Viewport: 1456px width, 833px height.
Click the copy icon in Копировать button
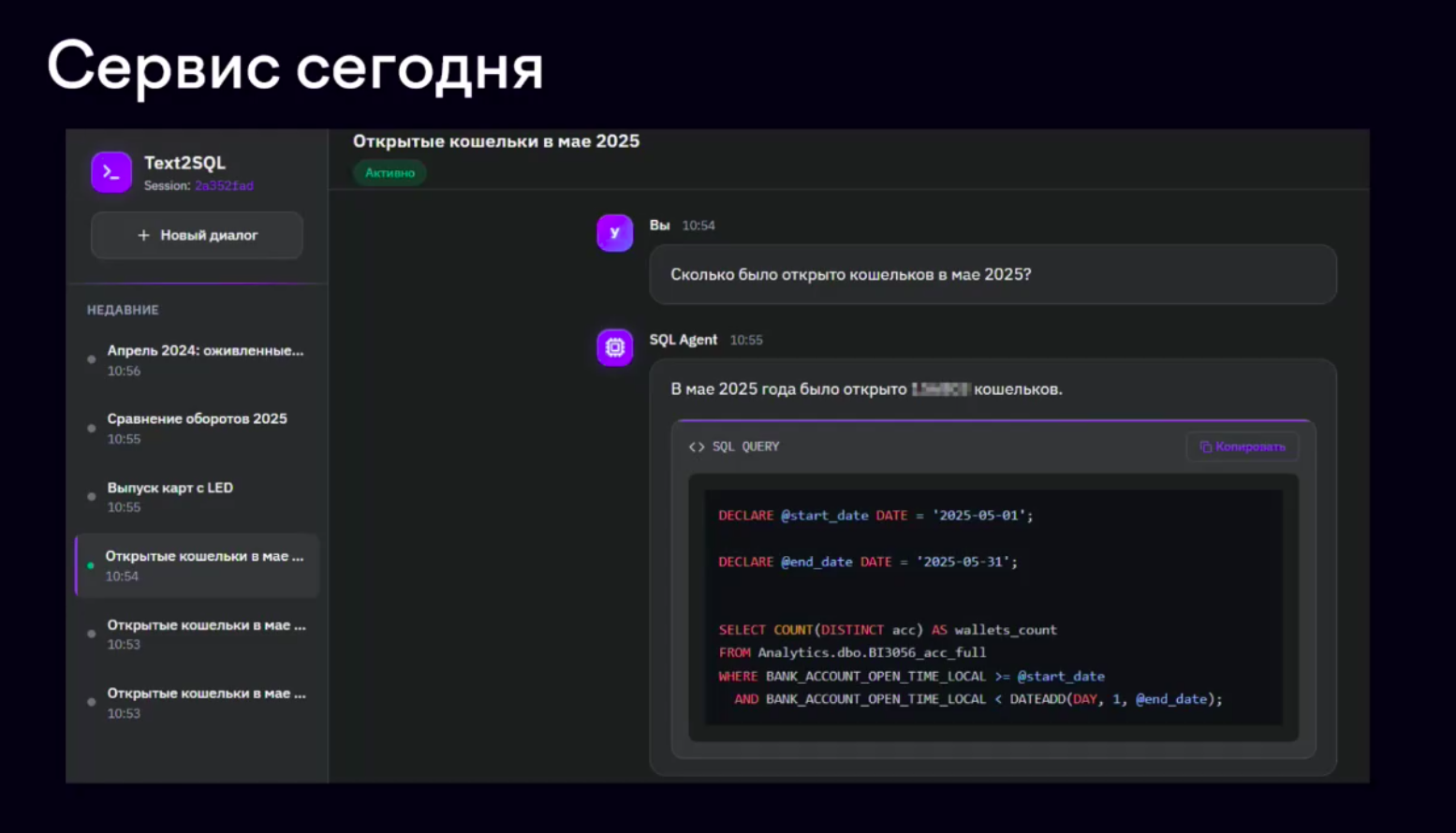point(1205,446)
